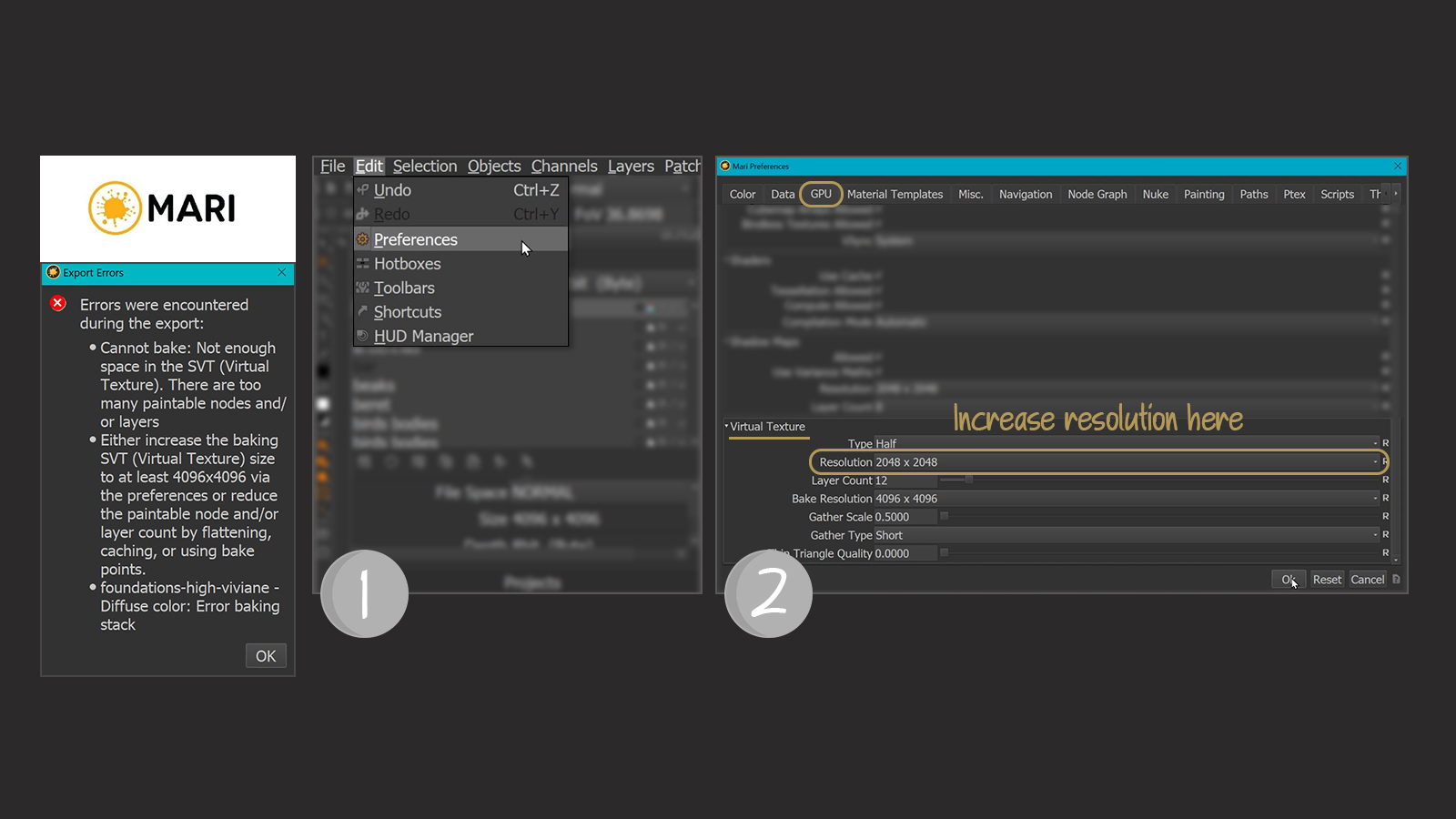Click the Redo arrow icon in Edit menu

(362, 214)
